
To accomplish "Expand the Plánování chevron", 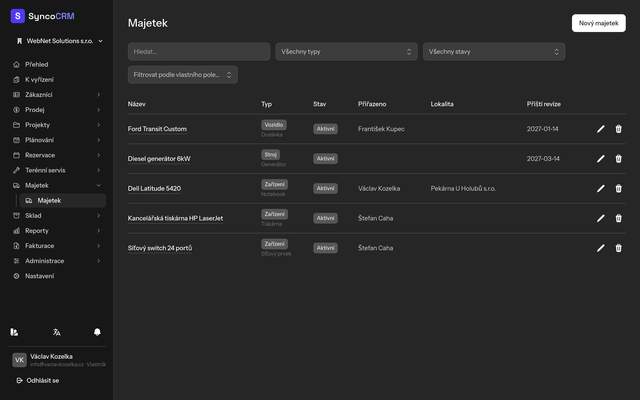I will click(98, 140).
